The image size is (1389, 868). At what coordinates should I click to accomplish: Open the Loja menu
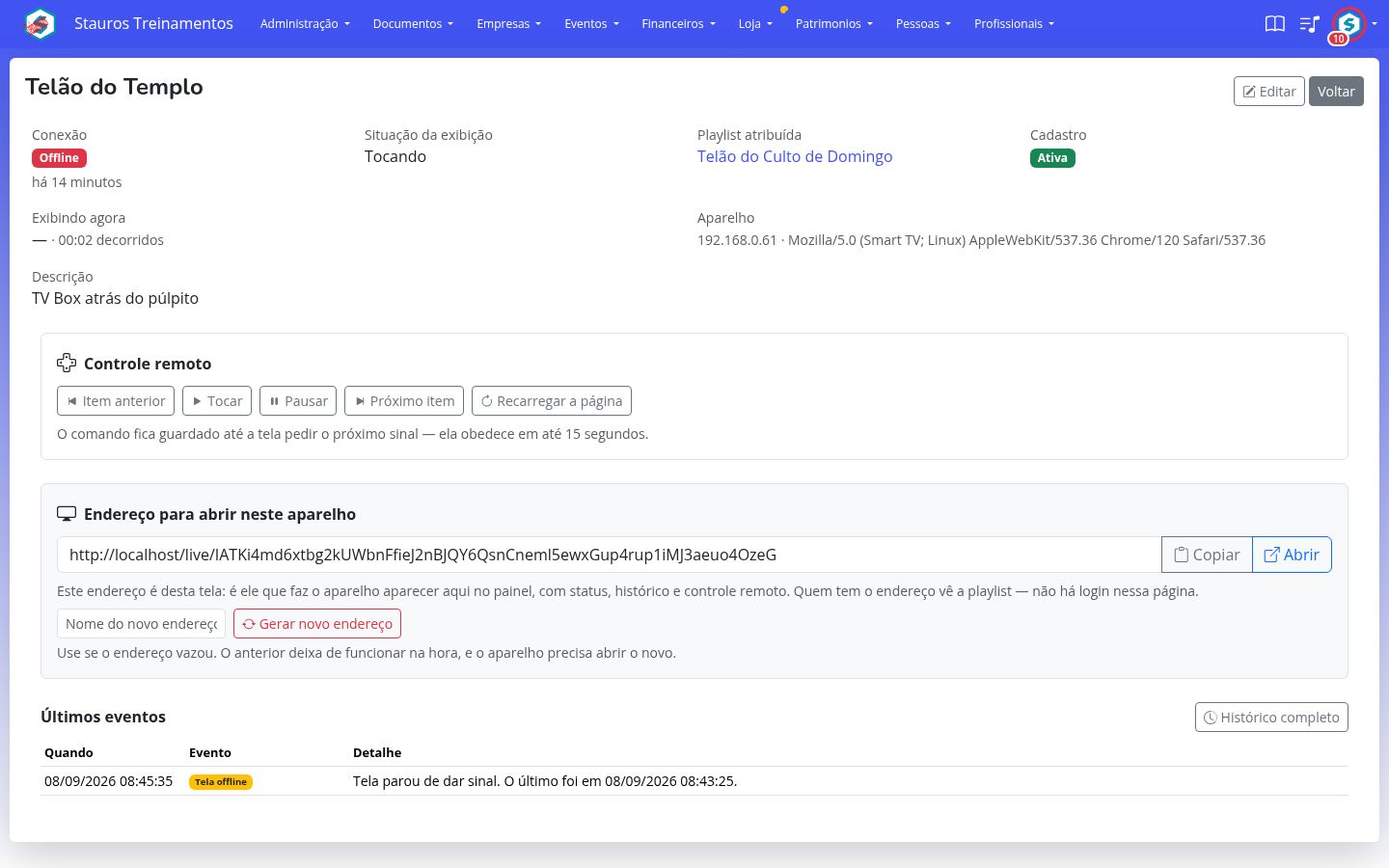click(755, 24)
